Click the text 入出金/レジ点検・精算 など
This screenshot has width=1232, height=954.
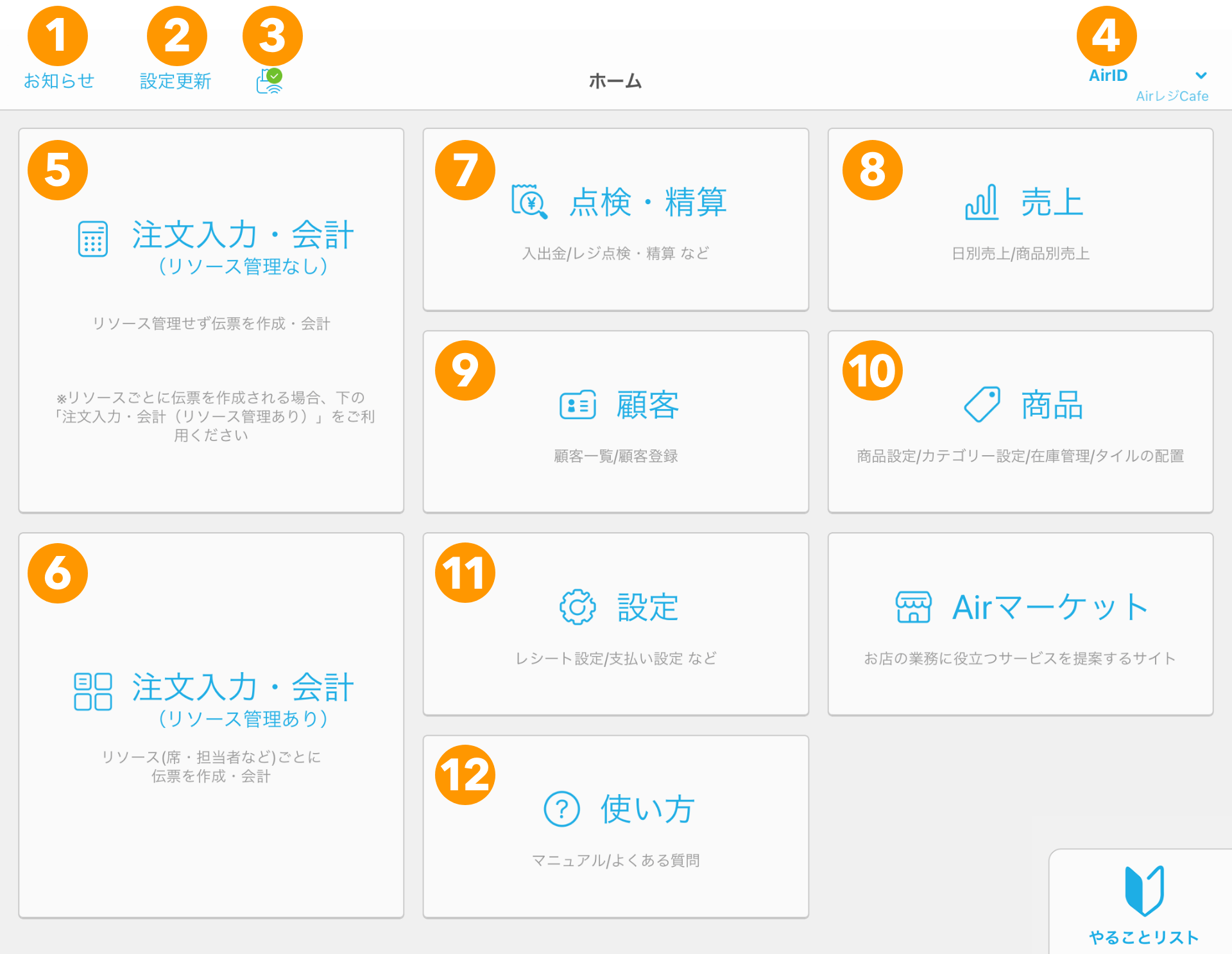616,254
